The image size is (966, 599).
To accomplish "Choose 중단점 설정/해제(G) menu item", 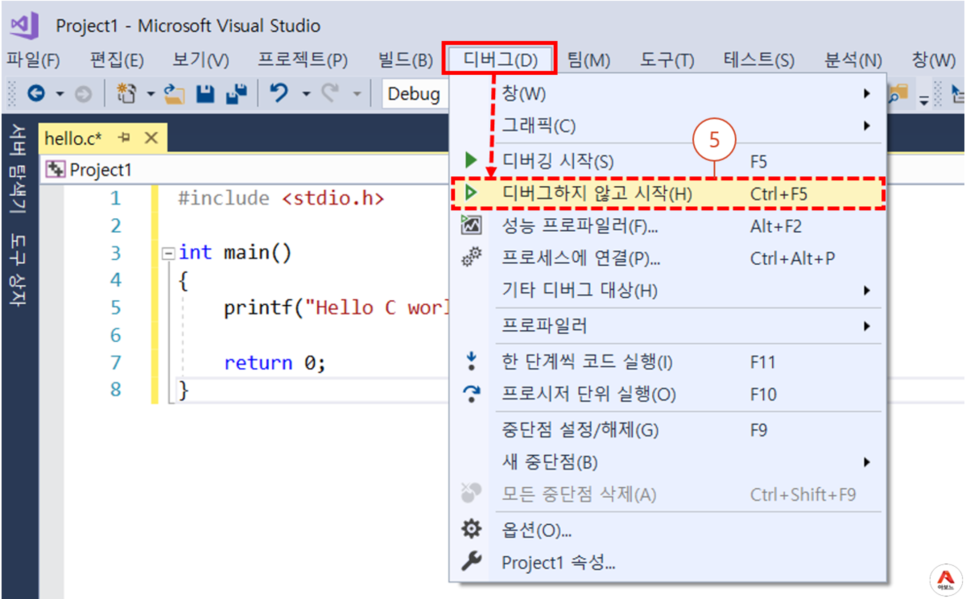I will pos(668,430).
